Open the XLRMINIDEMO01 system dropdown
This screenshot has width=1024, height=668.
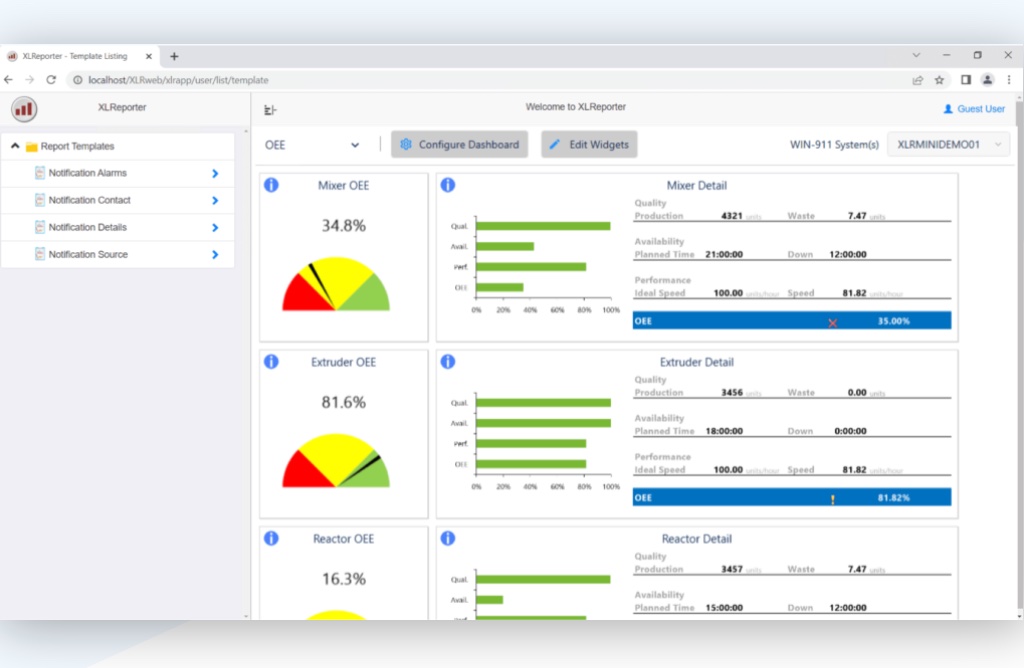948,144
